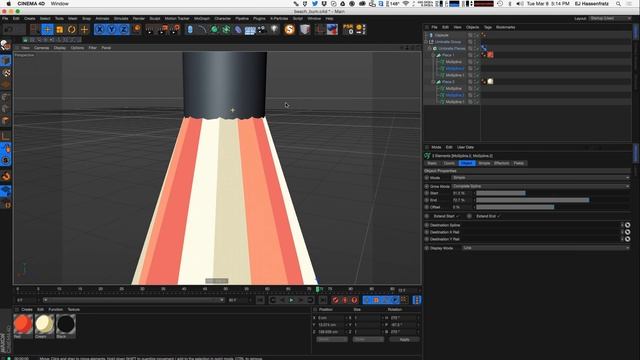Viewport: 640px width, 360px height.
Task: Play the animation forward
Action: (x=291, y=300)
